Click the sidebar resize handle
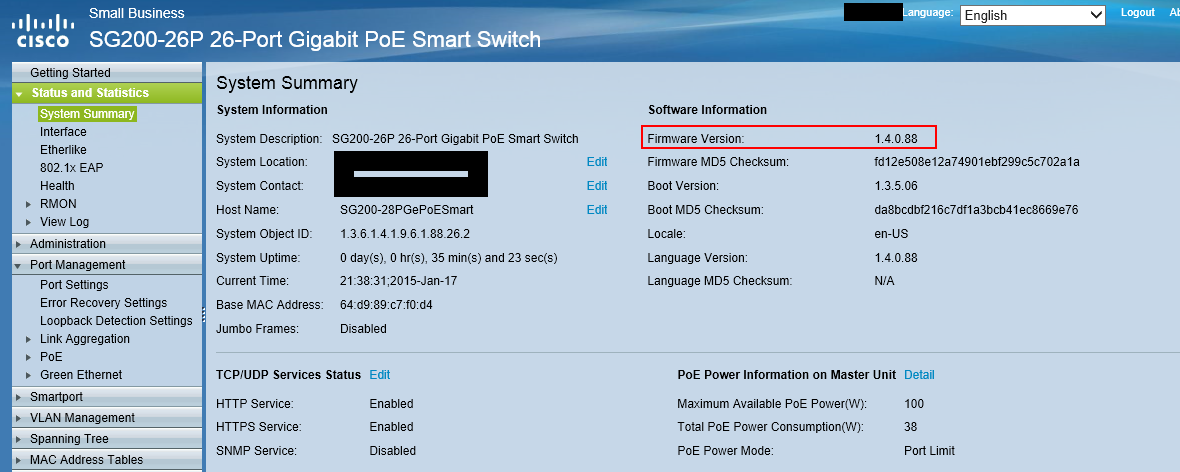Screen dimensions: 1180x472 click(x=204, y=315)
